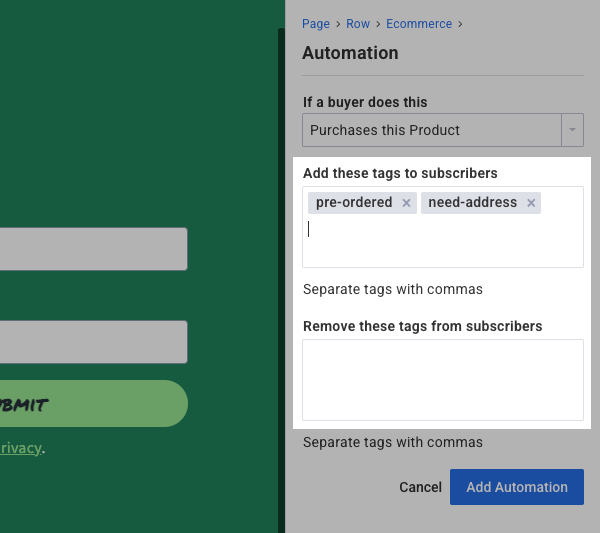Screen dimensions: 600x533
Task: Click the Add Automation button
Action: (x=516, y=487)
